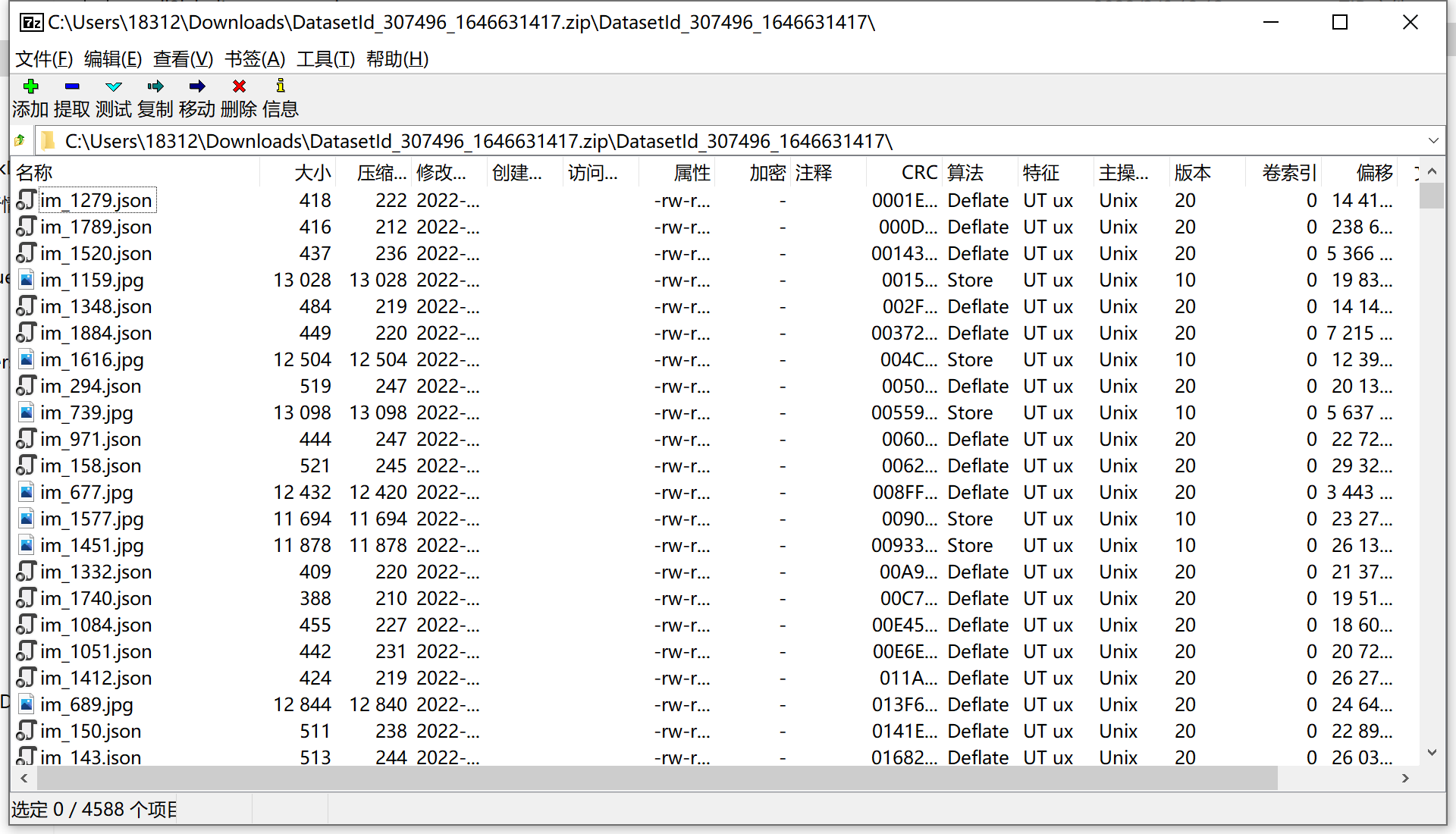Select the im_1616.jpg image file icon

click(26, 359)
